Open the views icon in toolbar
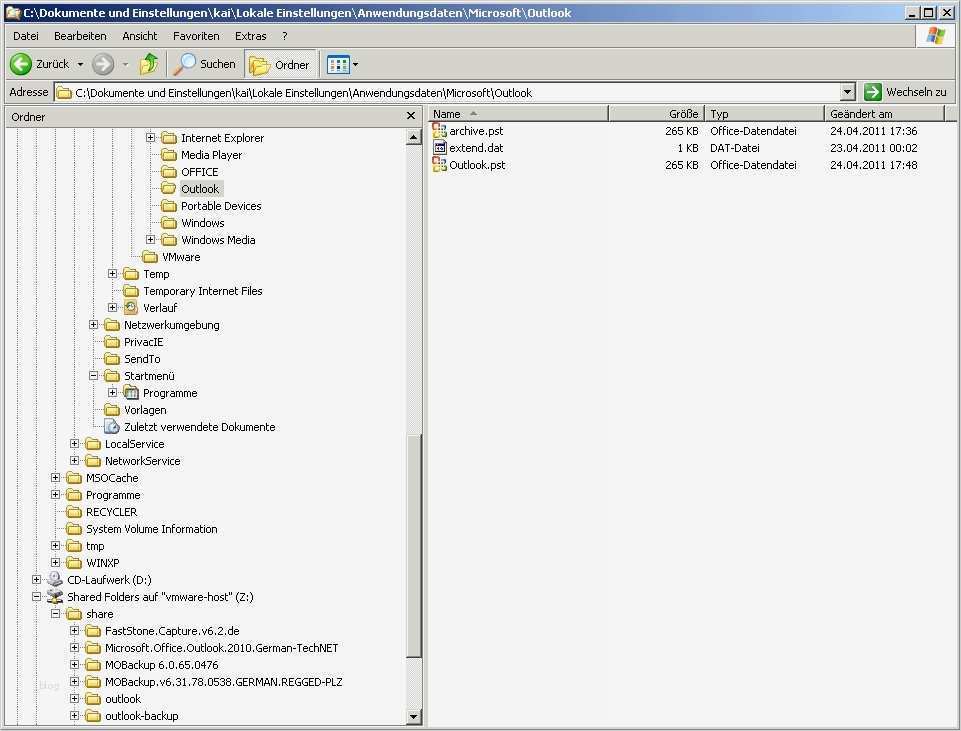This screenshot has height=731, width=961. pyautogui.click(x=338, y=64)
